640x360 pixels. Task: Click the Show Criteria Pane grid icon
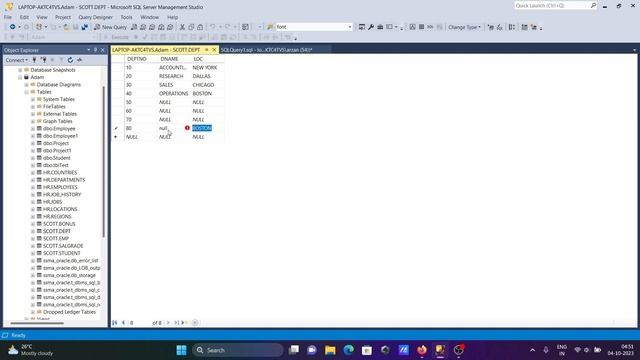coord(421,27)
